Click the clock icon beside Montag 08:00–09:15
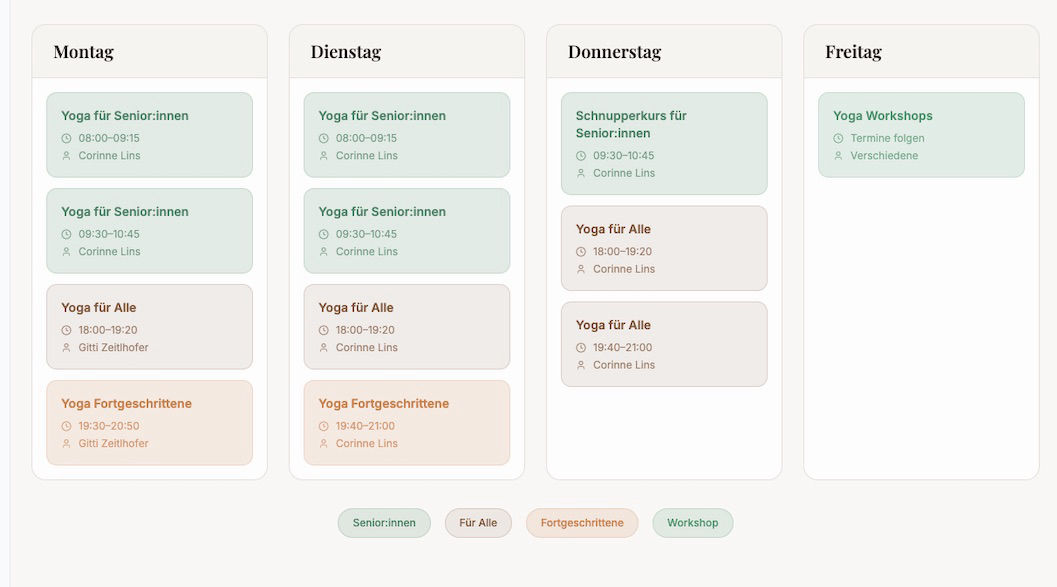This screenshot has width=1057, height=587. coord(66,138)
